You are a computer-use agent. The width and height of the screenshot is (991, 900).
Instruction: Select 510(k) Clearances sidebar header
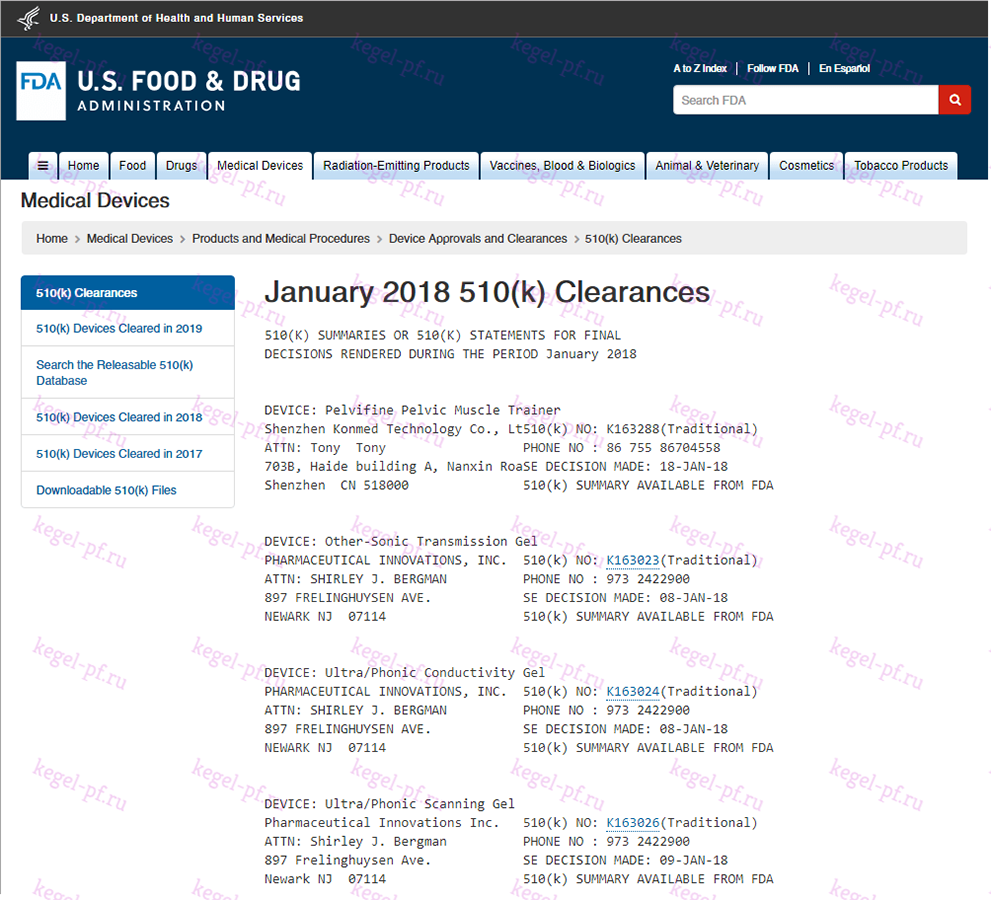pos(128,293)
